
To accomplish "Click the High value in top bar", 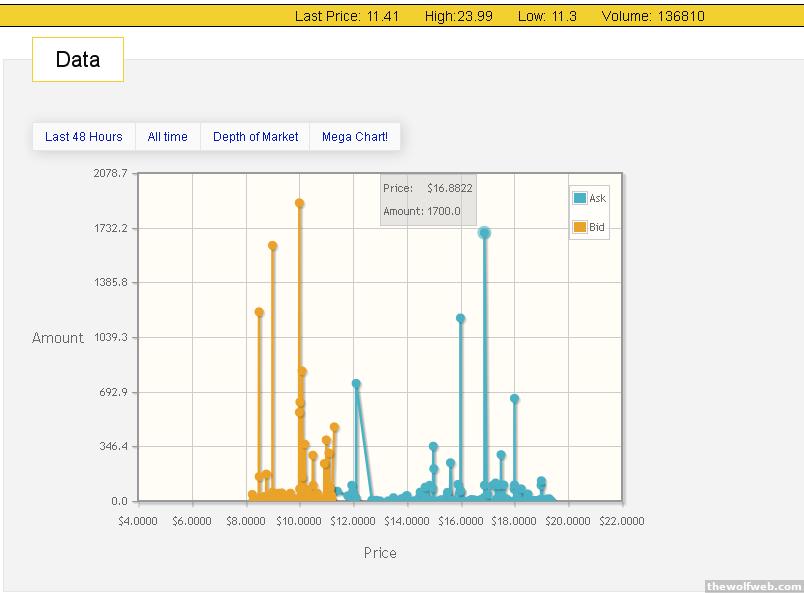I will pyautogui.click(x=474, y=16).
